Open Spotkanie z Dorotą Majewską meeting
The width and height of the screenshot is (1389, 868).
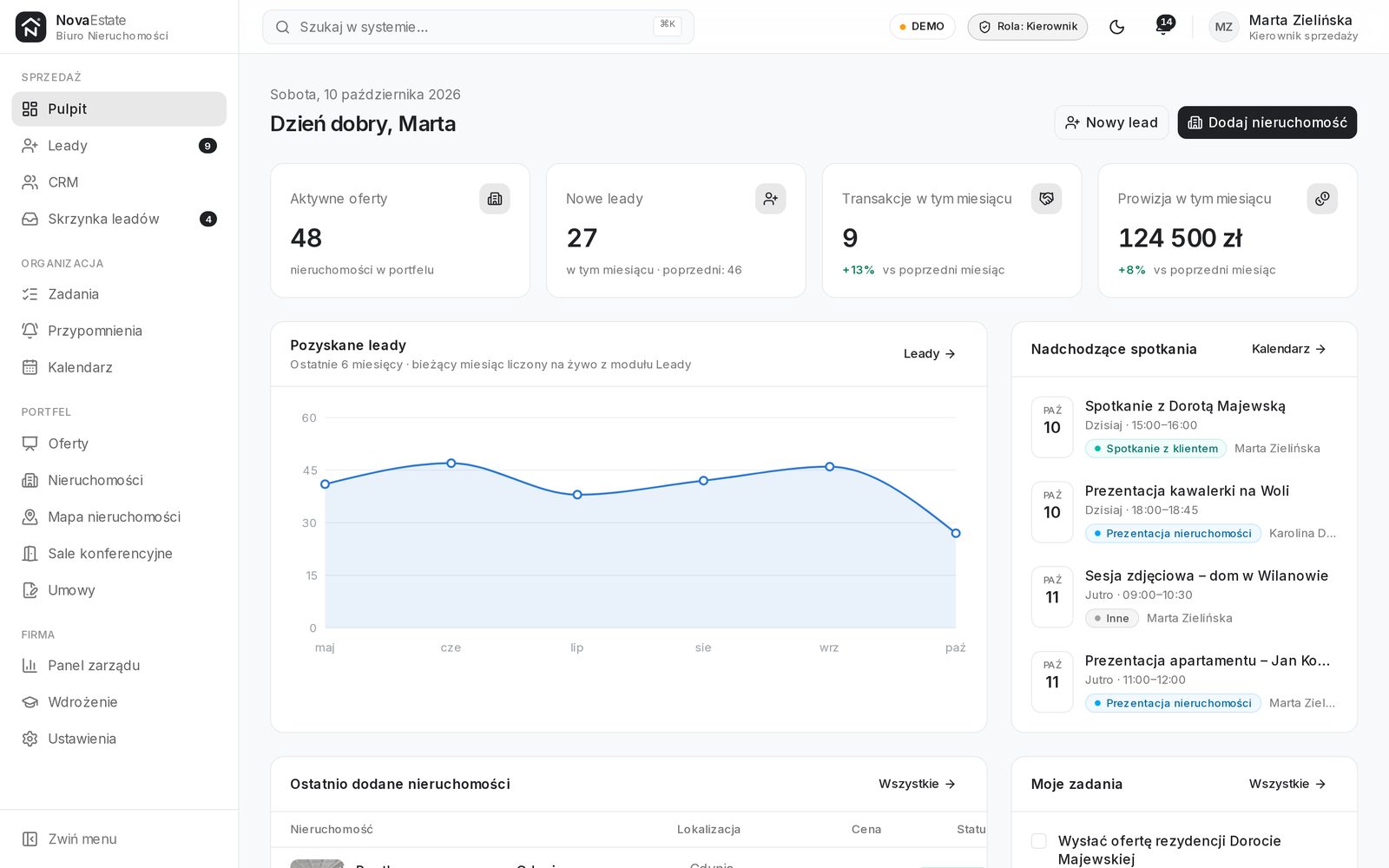[1184, 427]
